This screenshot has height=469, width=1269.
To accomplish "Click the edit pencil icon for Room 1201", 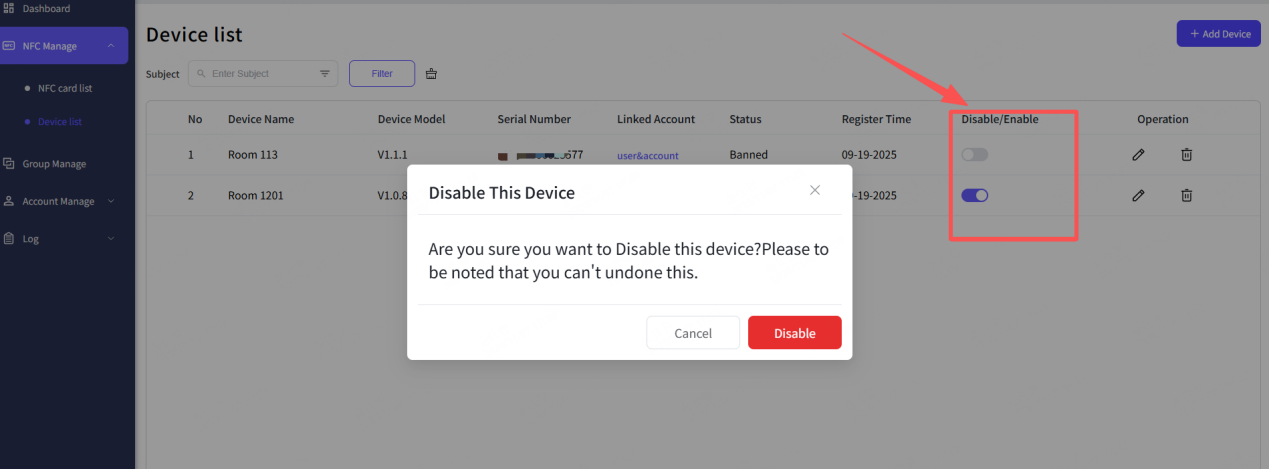I will tap(1138, 196).
